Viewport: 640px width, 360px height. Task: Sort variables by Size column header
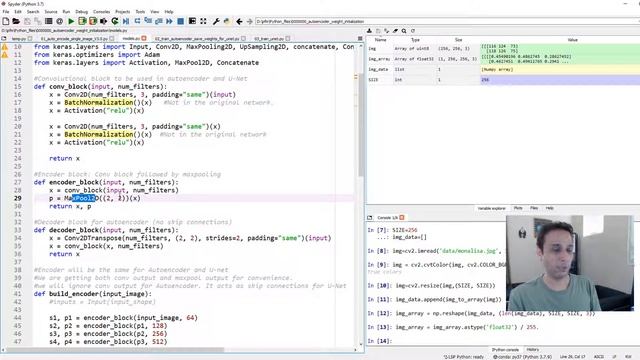pos(458,40)
